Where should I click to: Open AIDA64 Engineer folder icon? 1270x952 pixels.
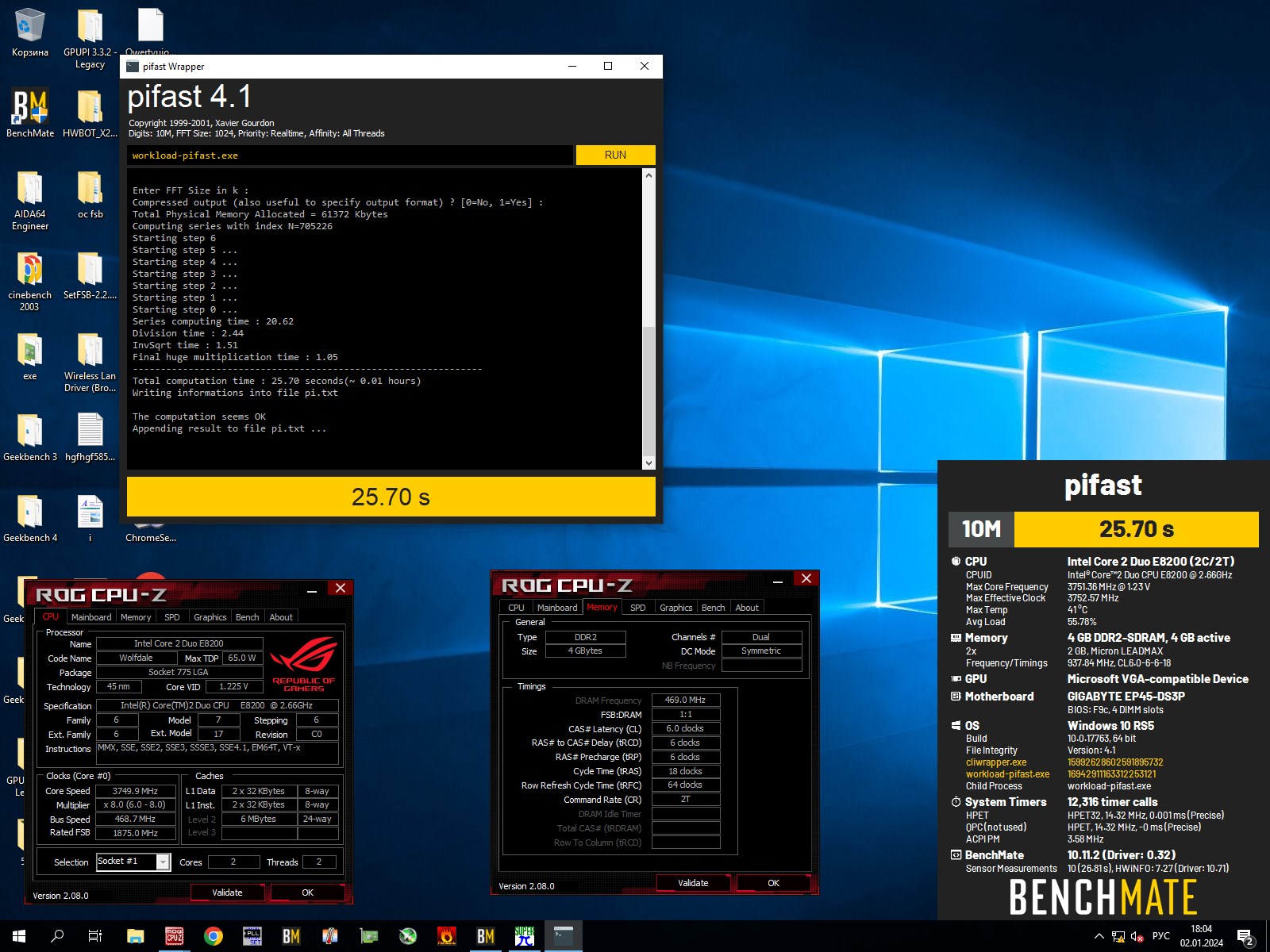(x=30, y=200)
